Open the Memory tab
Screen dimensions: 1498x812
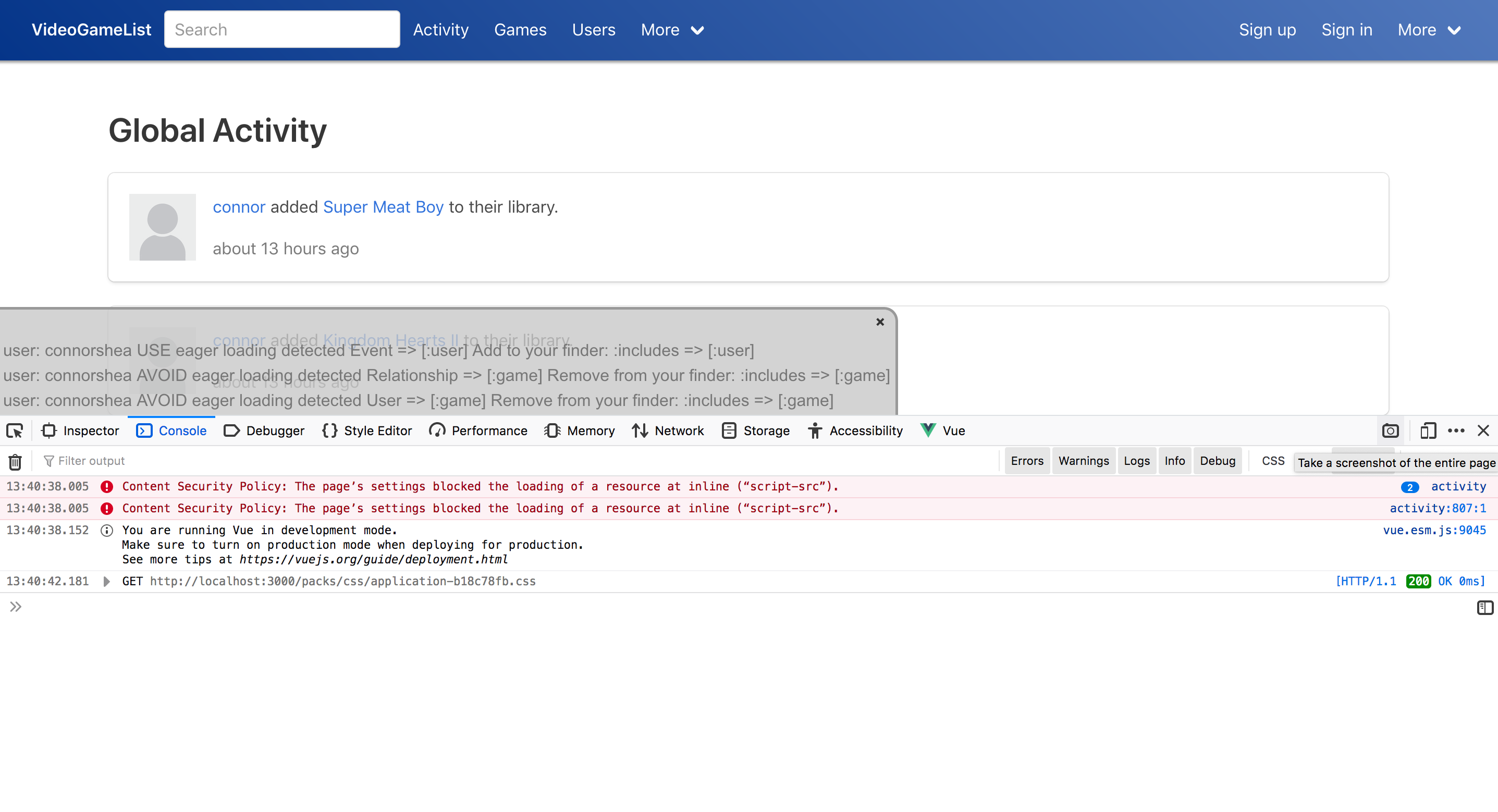[579, 430]
